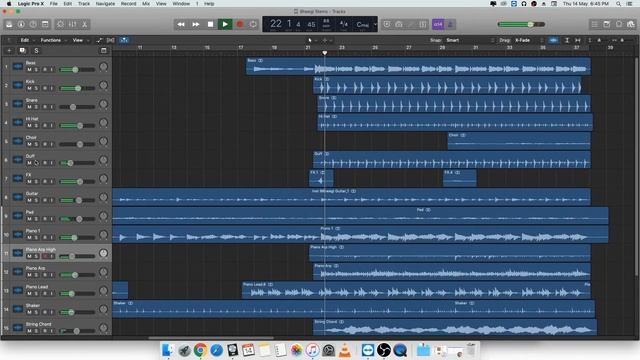Toggle the global Solo S button
Image resolution: width=640 pixels, height=360 pixels.
pyautogui.click(x=36, y=51)
